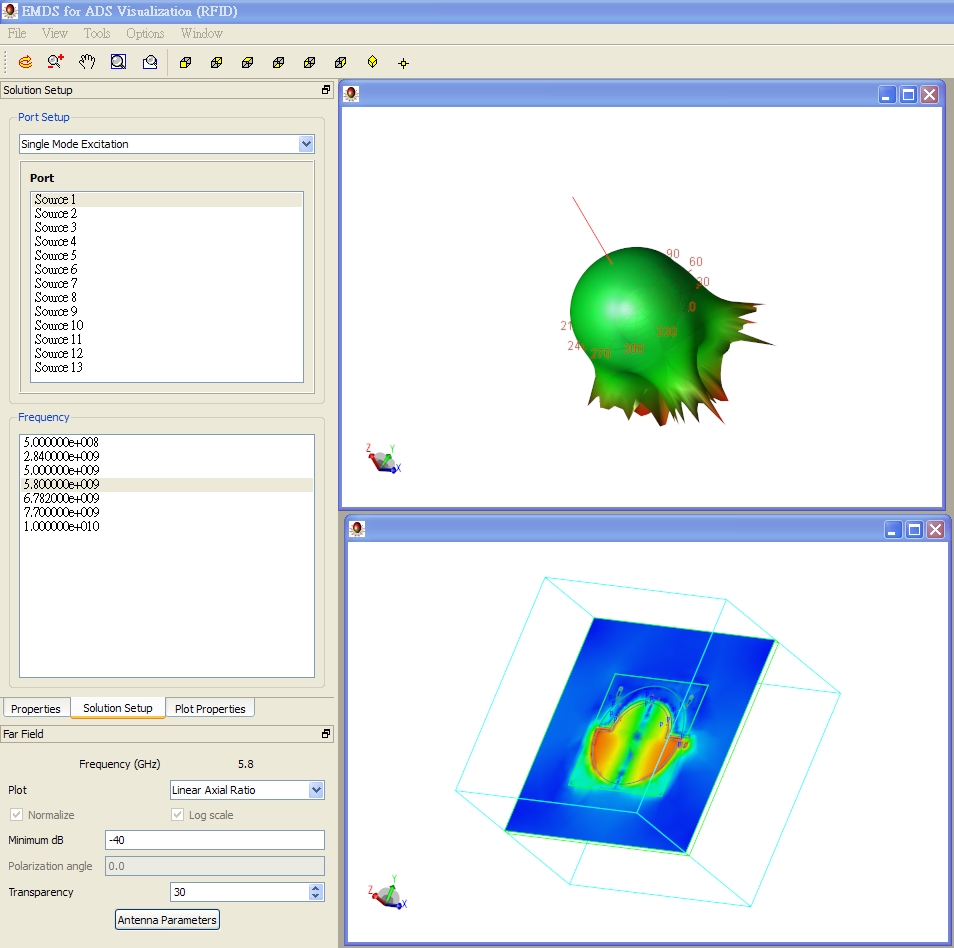Open the Plot type Linear Axial Ratio dropdown

tap(316, 790)
